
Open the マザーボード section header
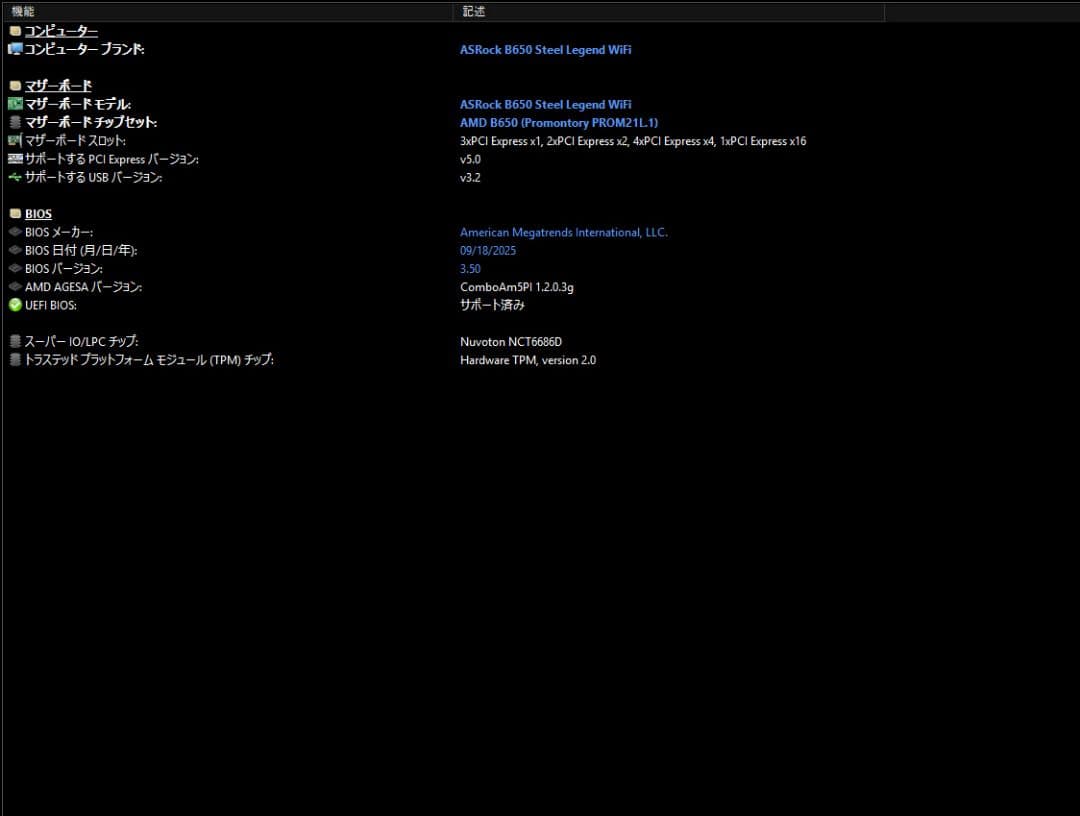(x=57, y=85)
